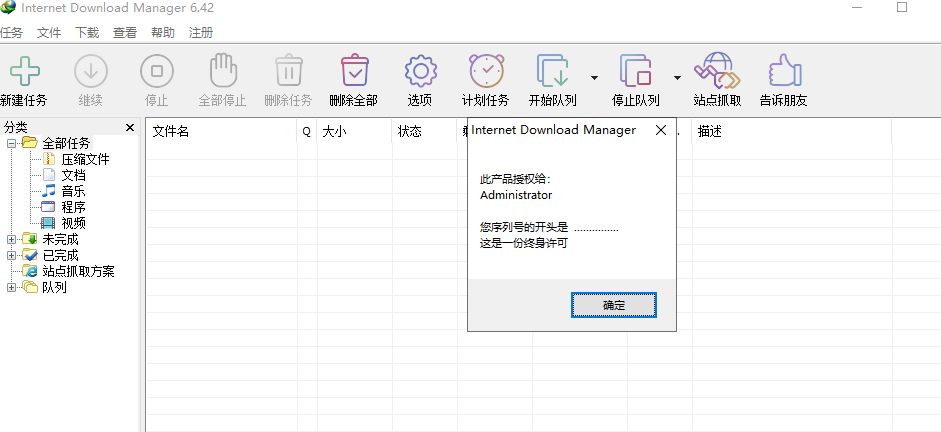Click the 删除任务 trash icon
Image resolution: width=941 pixels, height=432 pixels.
pyautogui.click(x=289, y=70)
